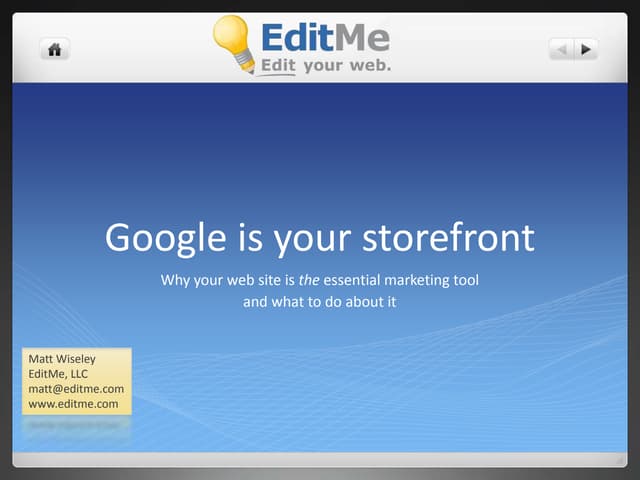Select the 'and what to do about it' line
Image resolution: width=640 pixels, height=480 pixels.
pos(320,301)
